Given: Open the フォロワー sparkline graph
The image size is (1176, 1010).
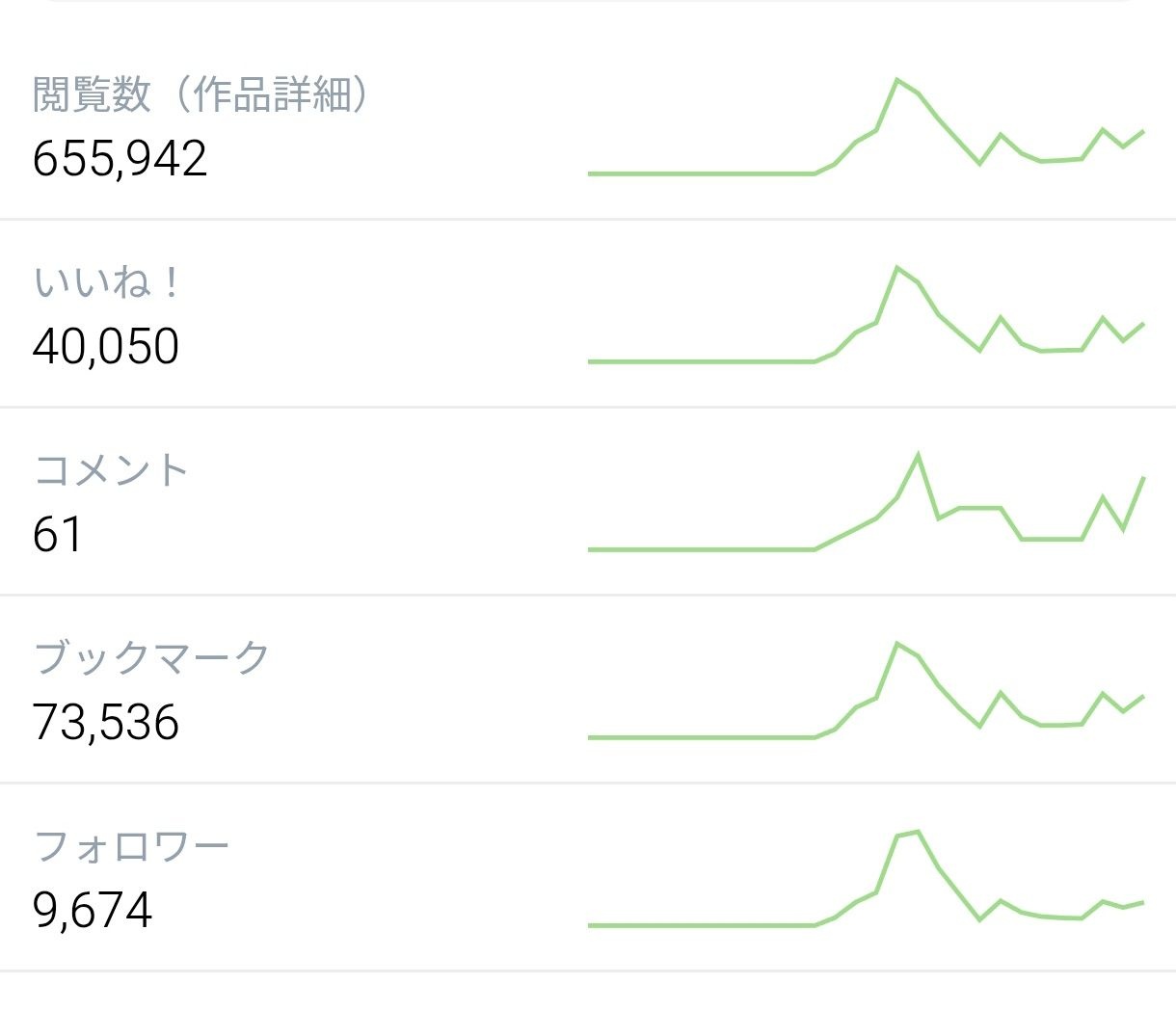Looking at the screenshot, I should [866, 878].
